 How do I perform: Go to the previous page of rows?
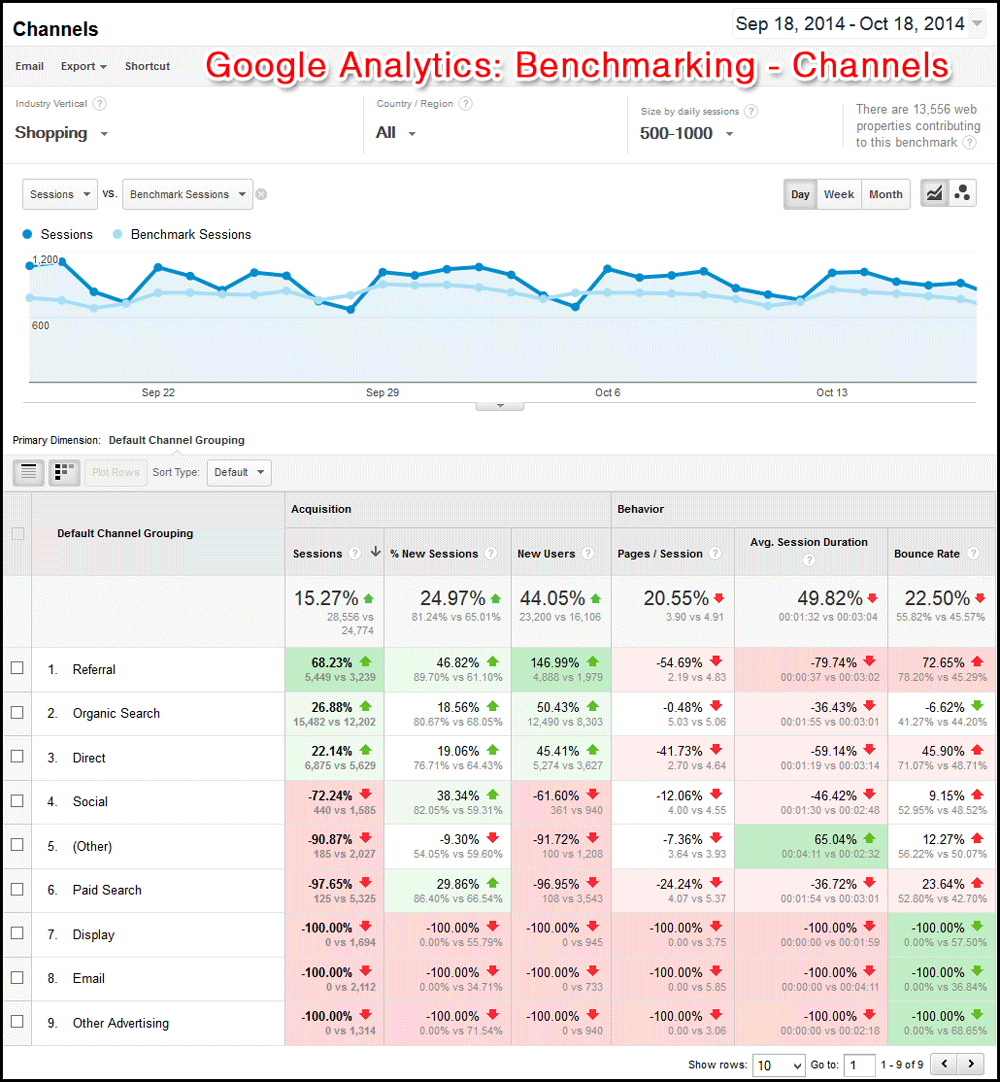point(944,1064)
